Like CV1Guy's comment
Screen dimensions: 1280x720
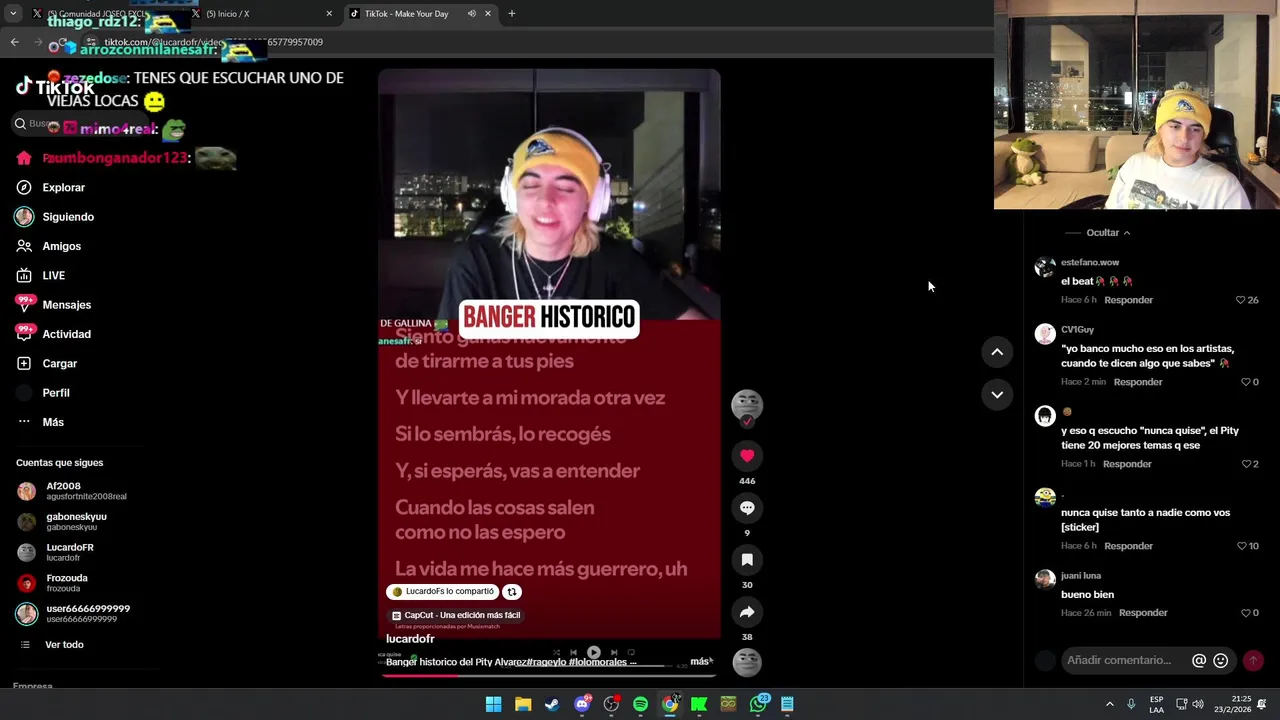coord(1246,382)
